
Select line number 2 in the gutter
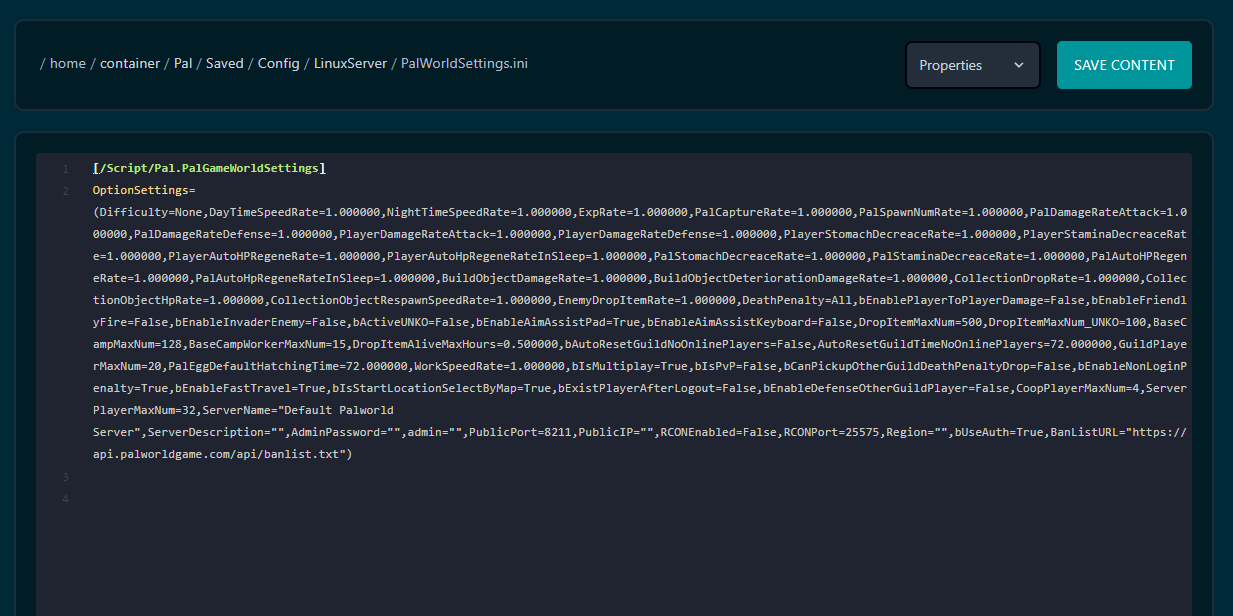65,190
